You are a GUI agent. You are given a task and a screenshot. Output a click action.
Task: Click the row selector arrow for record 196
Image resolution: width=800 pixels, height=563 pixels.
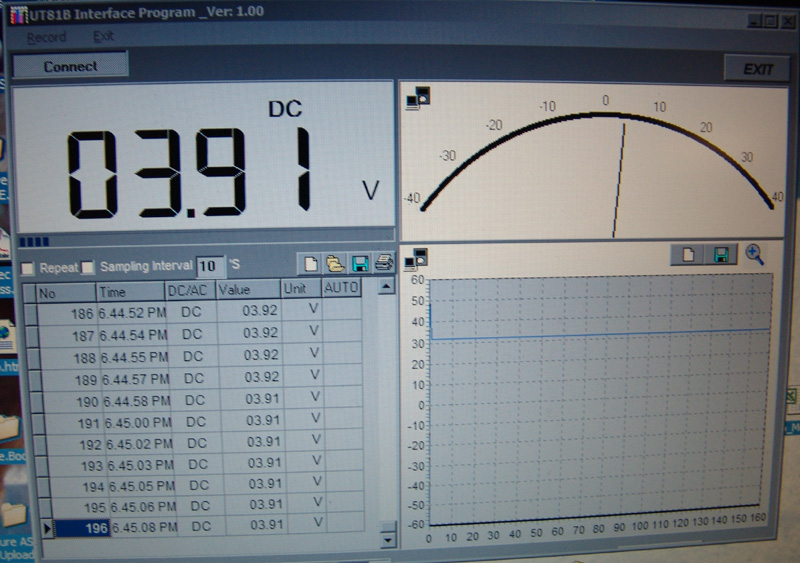point(47,528)
